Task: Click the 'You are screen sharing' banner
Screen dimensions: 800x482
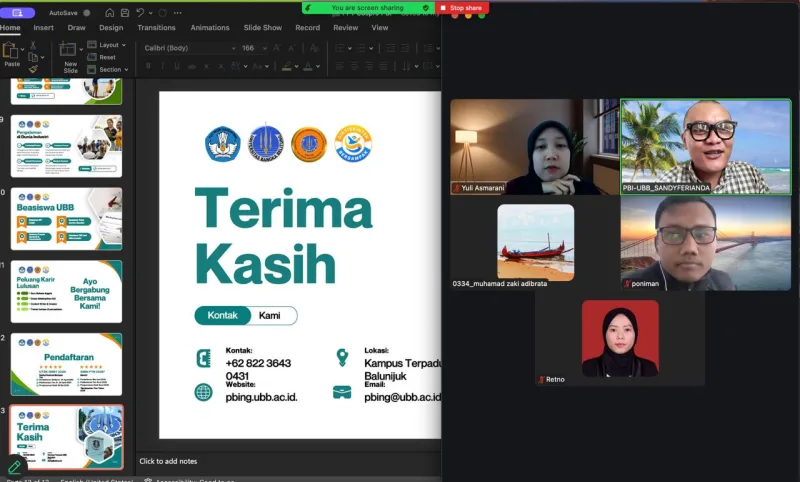Action: (367, 8)
